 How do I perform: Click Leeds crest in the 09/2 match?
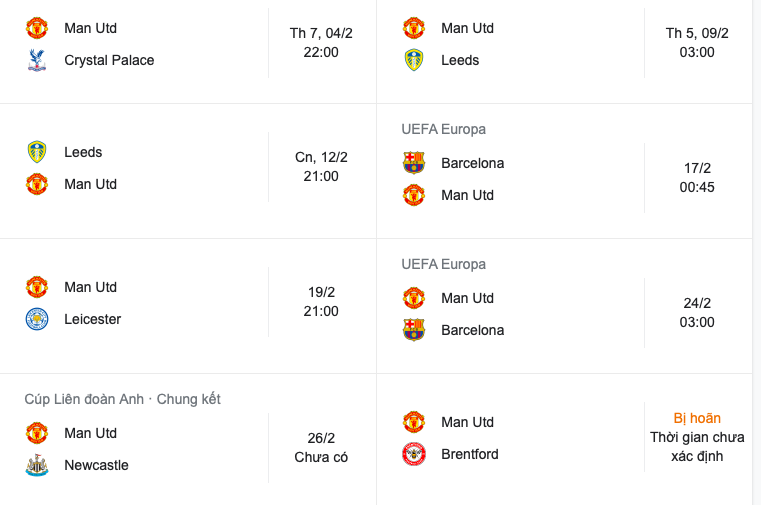pos(414,60)
